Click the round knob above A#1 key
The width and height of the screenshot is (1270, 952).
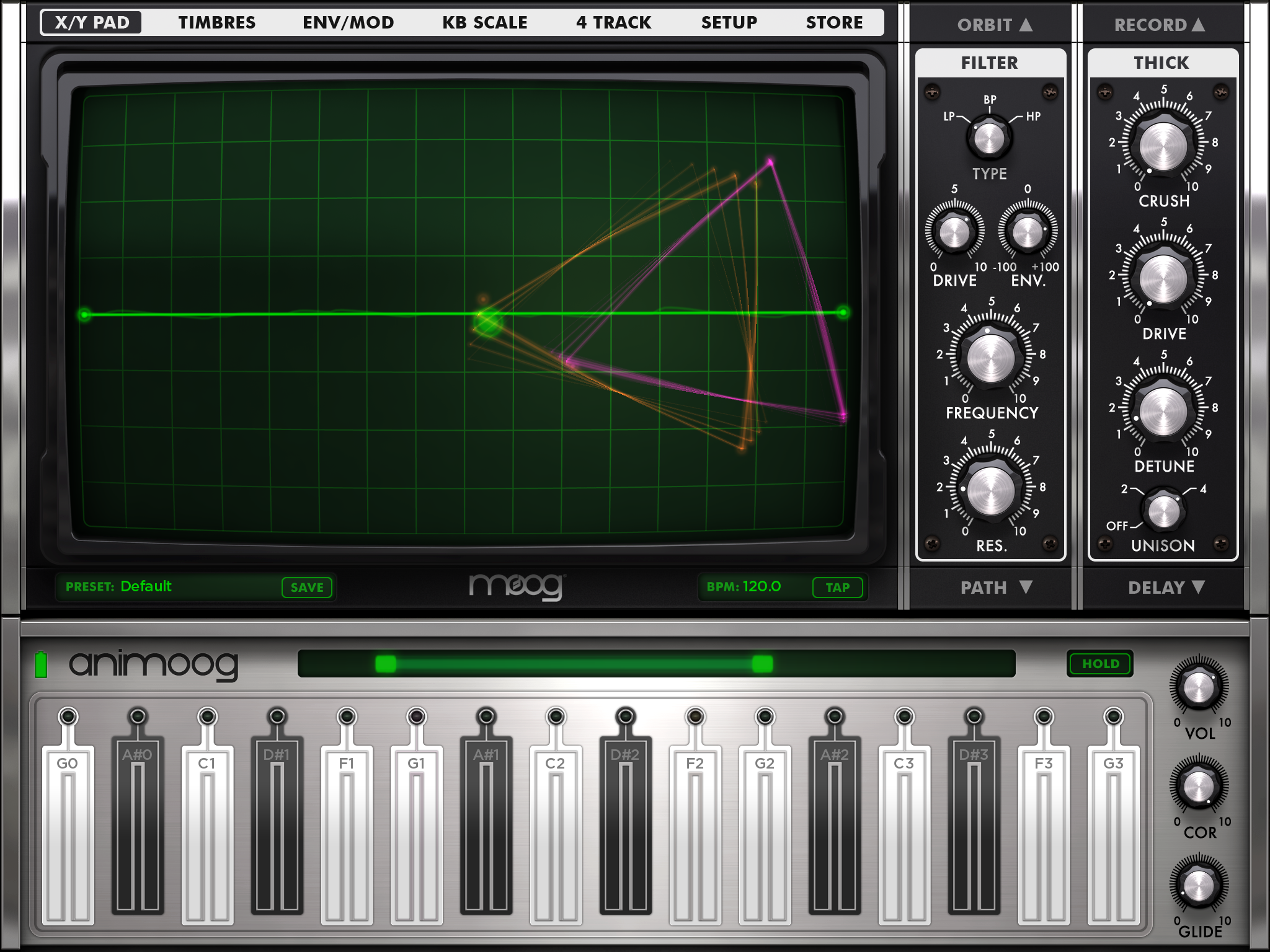tap(486, 716)
